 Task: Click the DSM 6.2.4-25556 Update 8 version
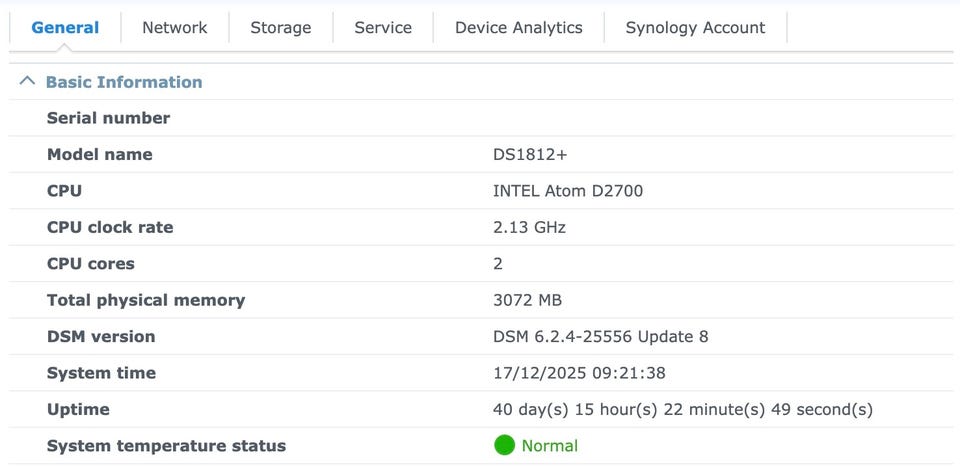601,337
